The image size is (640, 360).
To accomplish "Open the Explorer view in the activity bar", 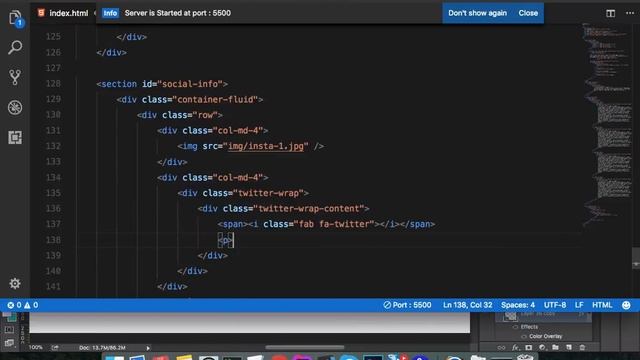I will [x=15, y=18].
